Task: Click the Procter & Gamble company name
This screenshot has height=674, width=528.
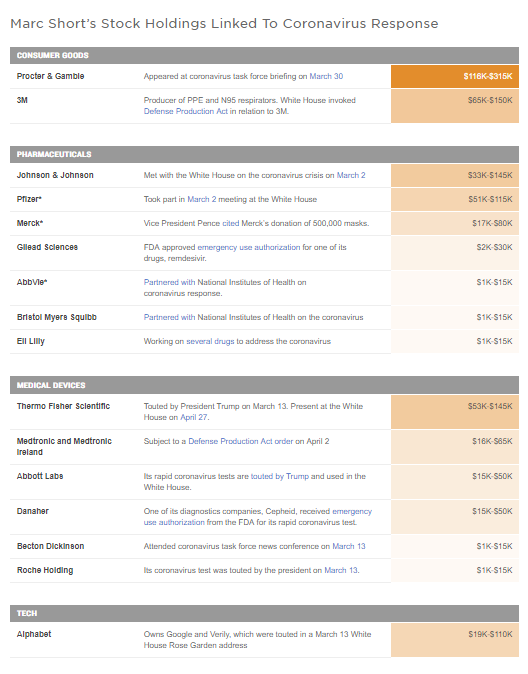Action: click(50, 76)
